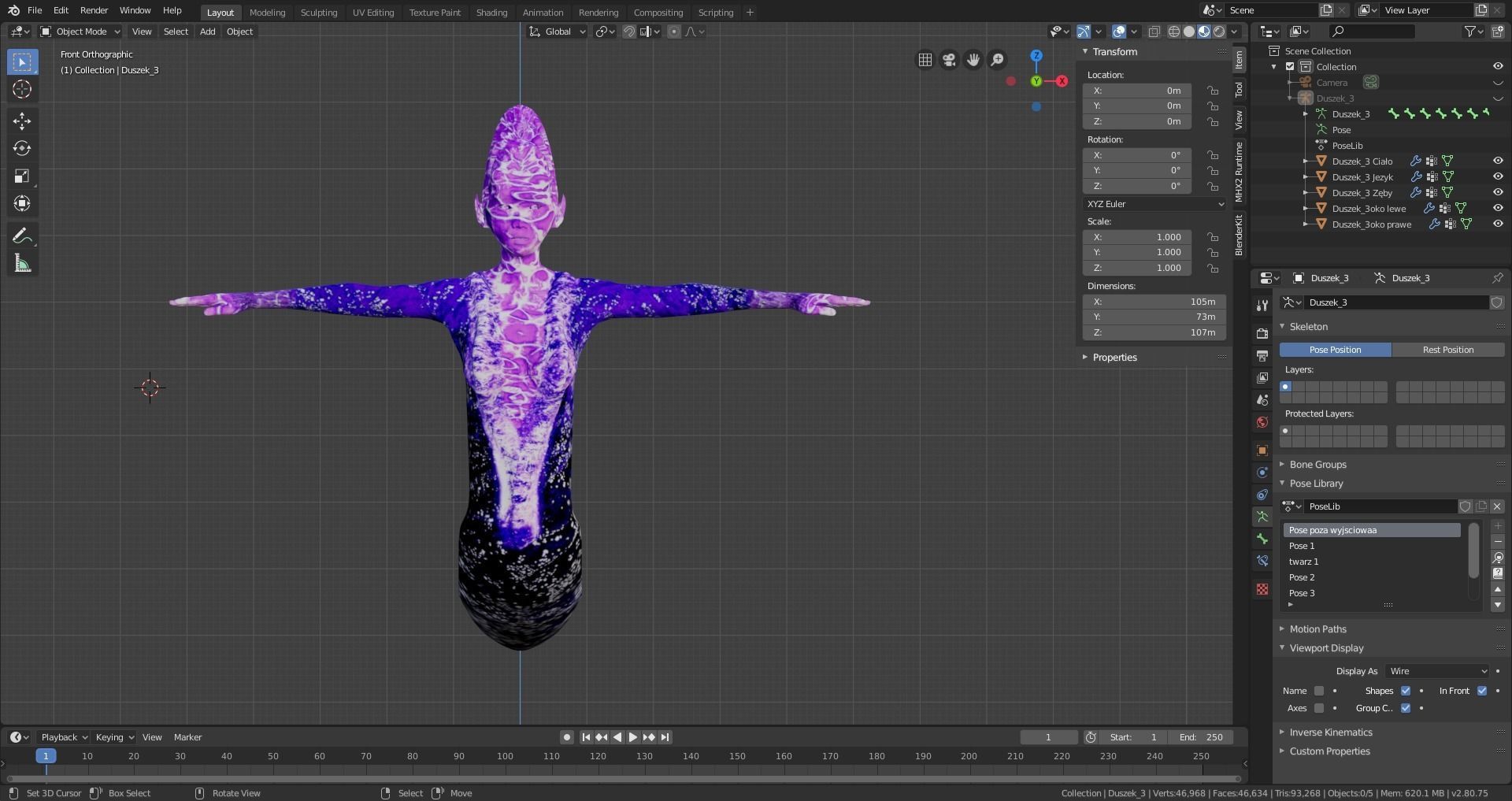Click the auto keying record button
Screen dimensions: 1512x801
click(x=566, y=737)
